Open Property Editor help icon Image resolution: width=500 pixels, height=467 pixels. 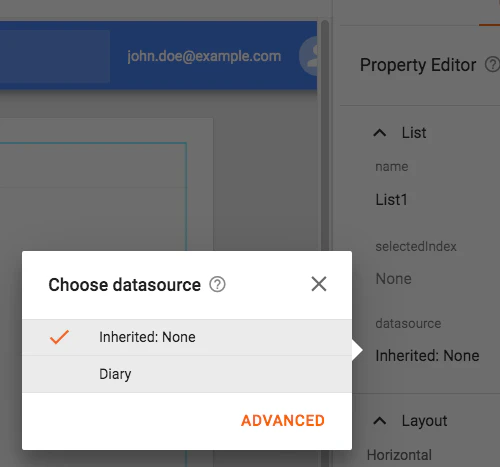pos(492,64)
